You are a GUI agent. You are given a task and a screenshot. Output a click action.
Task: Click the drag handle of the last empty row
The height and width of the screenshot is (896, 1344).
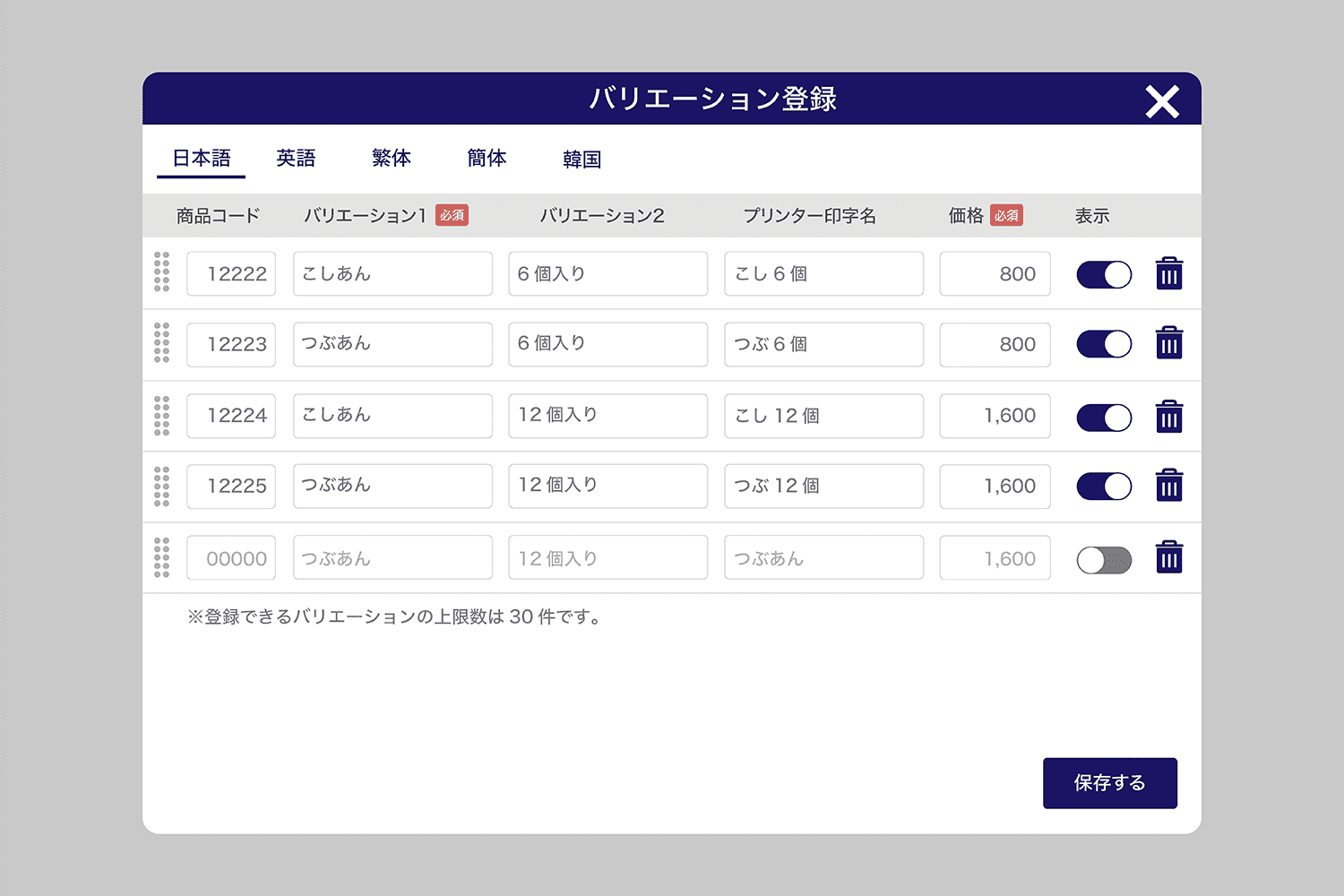tap(161, 557)
